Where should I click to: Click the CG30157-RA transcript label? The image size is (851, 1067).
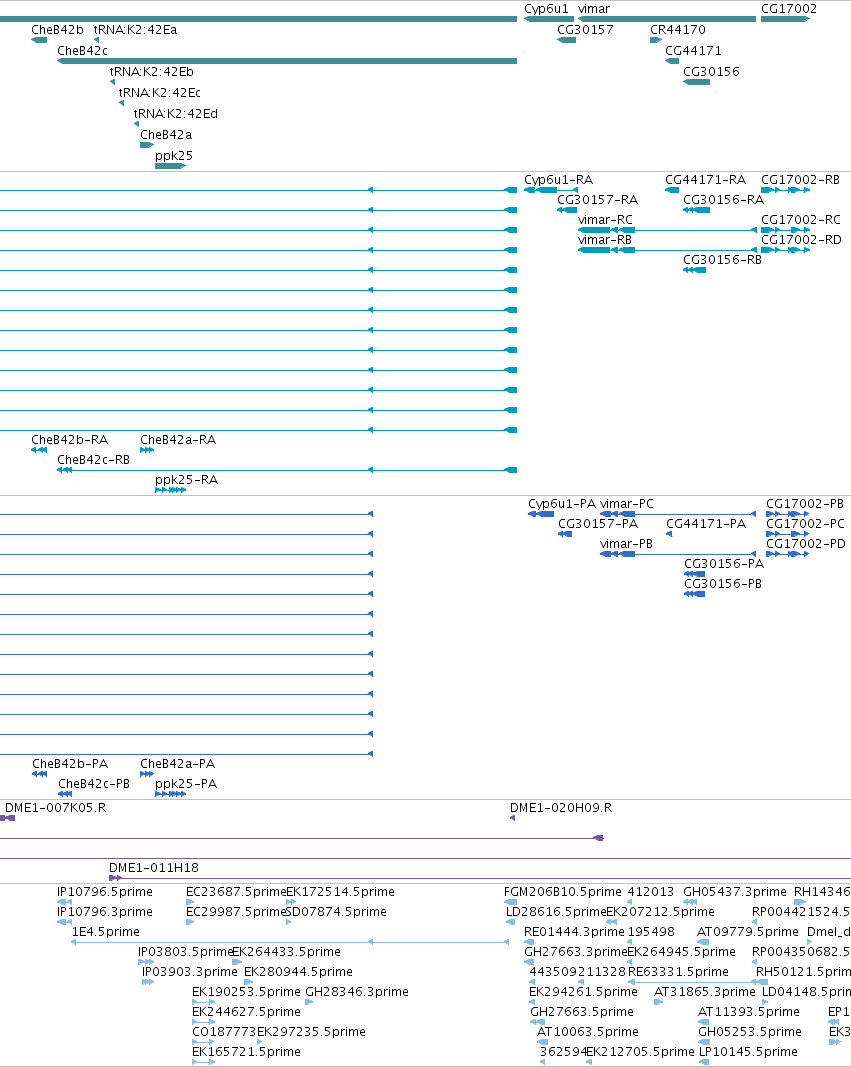click(x=597, y=200)
